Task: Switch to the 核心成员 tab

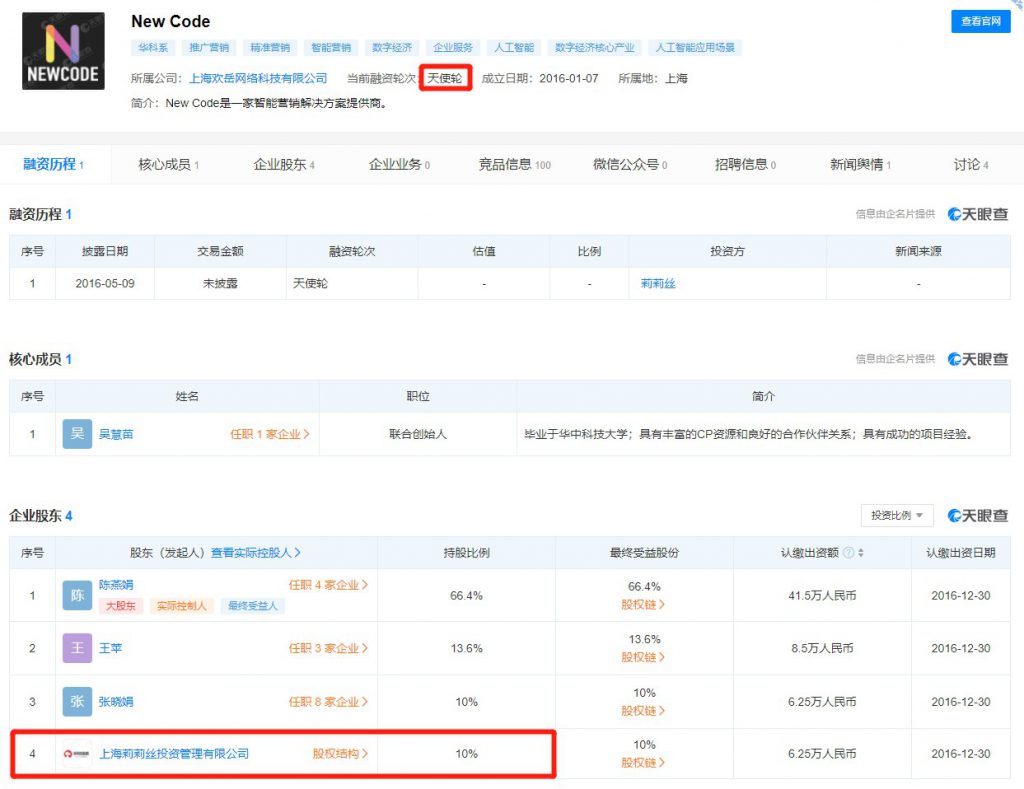Action: [168, 165]
